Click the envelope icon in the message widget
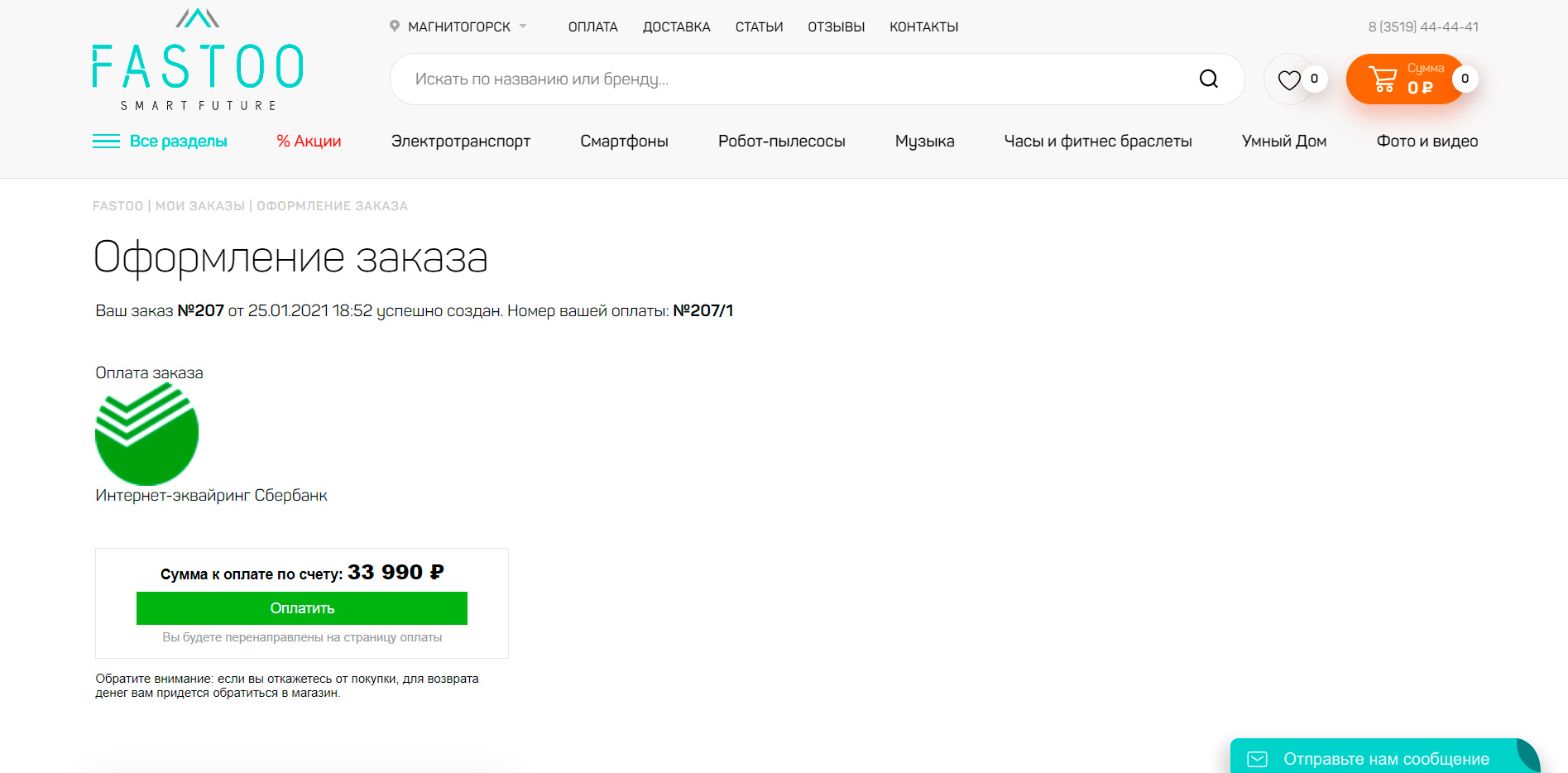Viewport: 1568px width, 773px height. coord(1257,759)
